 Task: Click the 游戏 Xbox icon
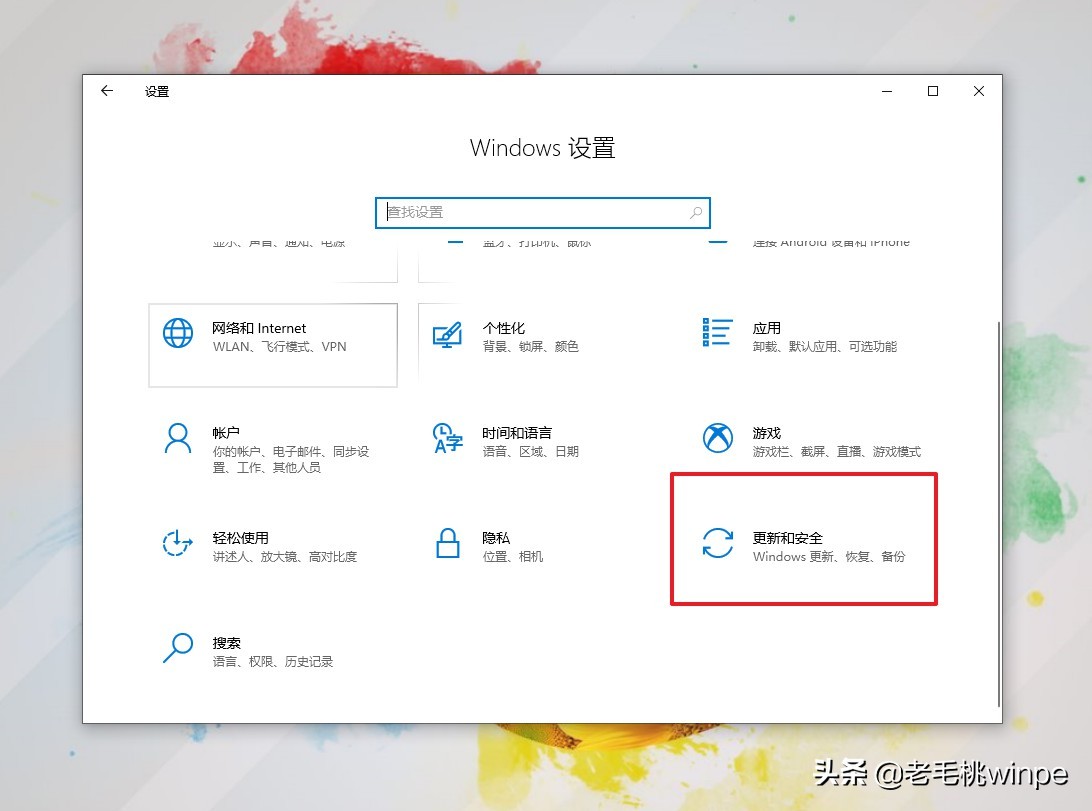(717, 438)
